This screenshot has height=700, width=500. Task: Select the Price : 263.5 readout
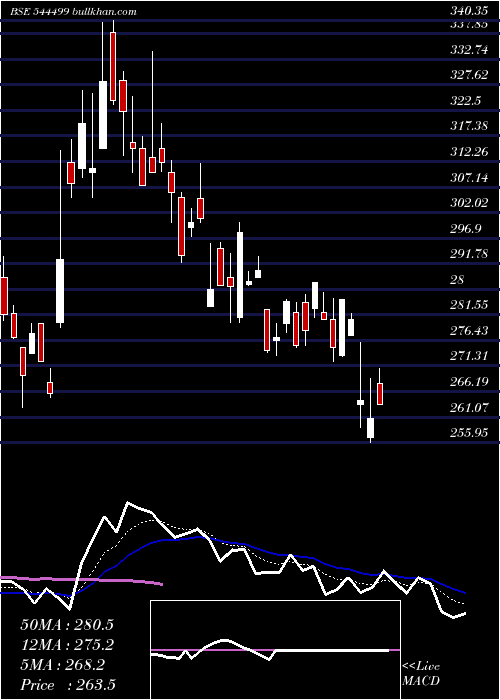point(67,685)
